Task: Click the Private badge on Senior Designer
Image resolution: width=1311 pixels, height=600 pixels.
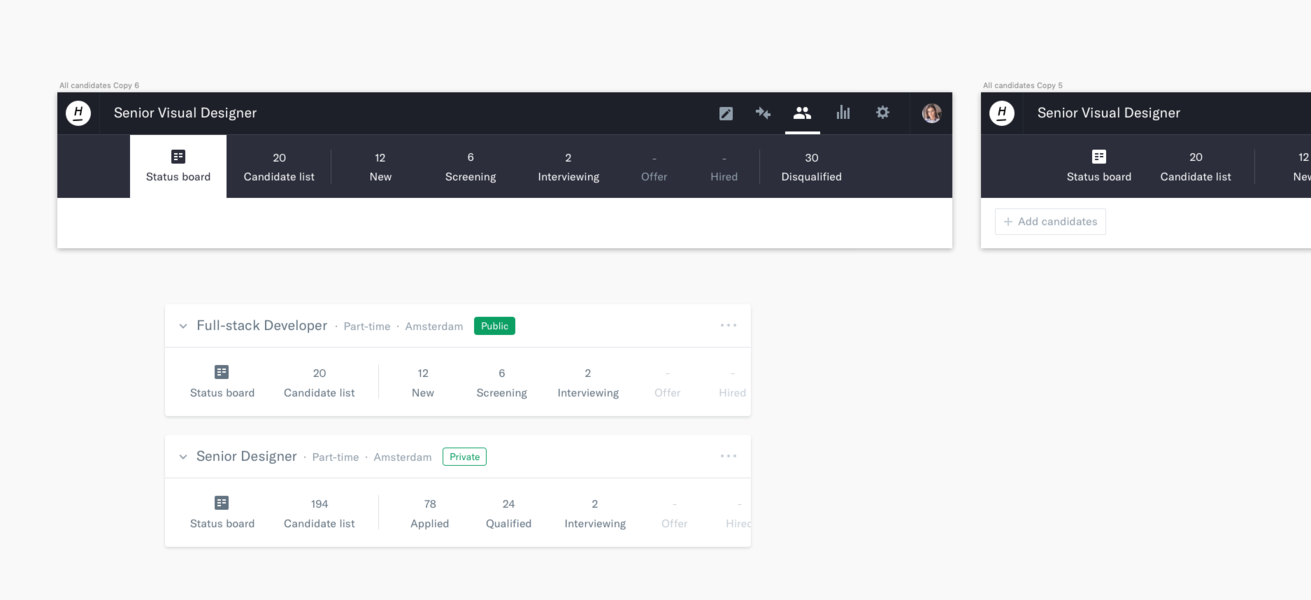Action: click(464, 457)
